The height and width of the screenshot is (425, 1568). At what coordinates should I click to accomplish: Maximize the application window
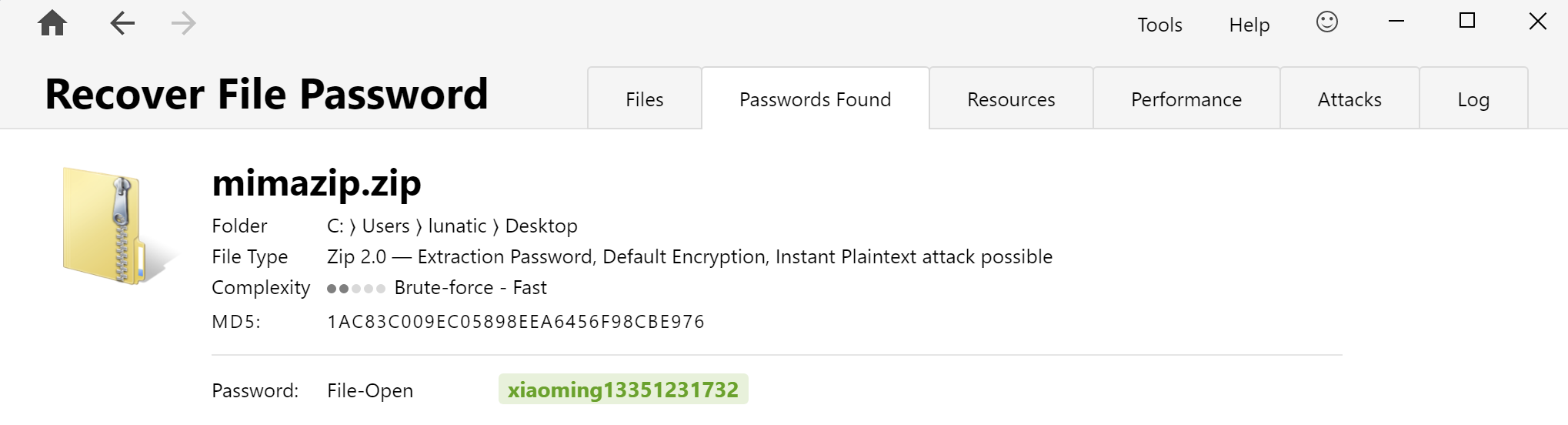[1467, 21]
